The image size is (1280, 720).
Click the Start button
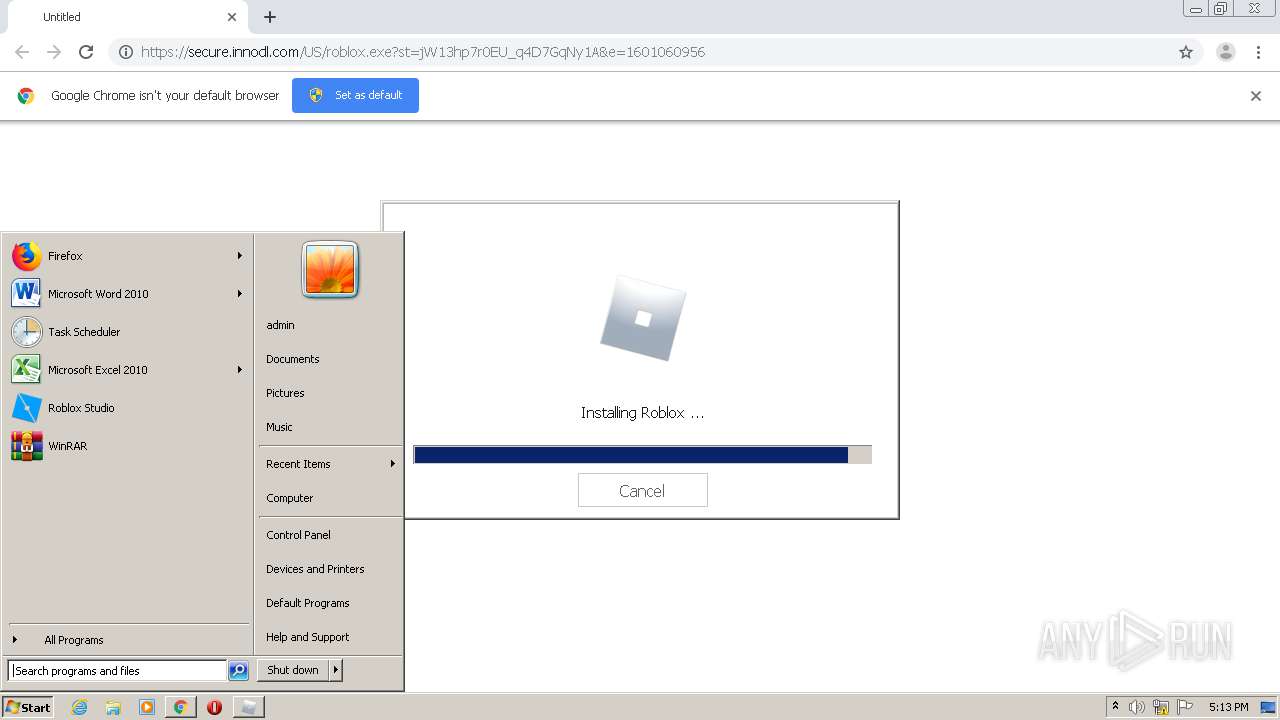coord(28,707)
